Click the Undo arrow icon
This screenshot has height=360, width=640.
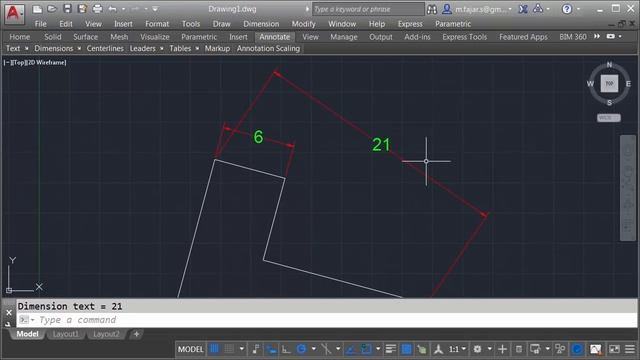click(x=113, y=9)
